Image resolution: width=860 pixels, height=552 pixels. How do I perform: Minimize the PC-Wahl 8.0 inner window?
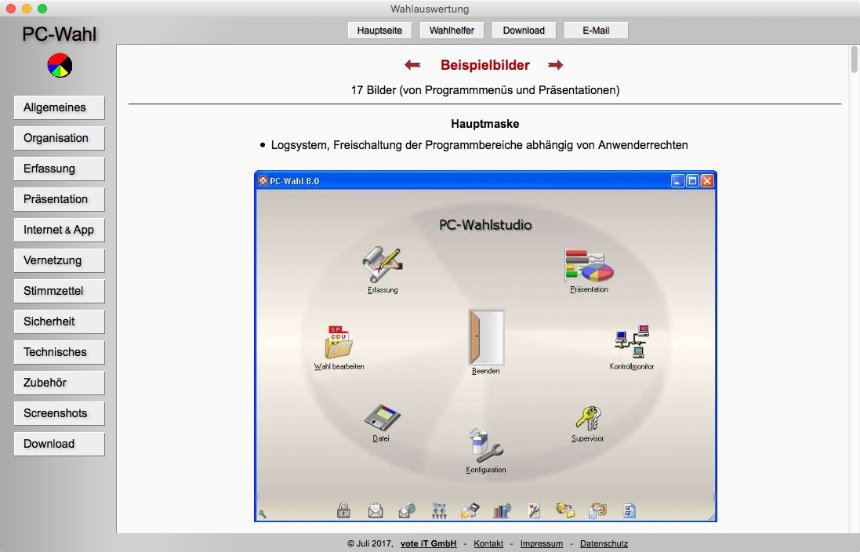click(x=677, y=181)
